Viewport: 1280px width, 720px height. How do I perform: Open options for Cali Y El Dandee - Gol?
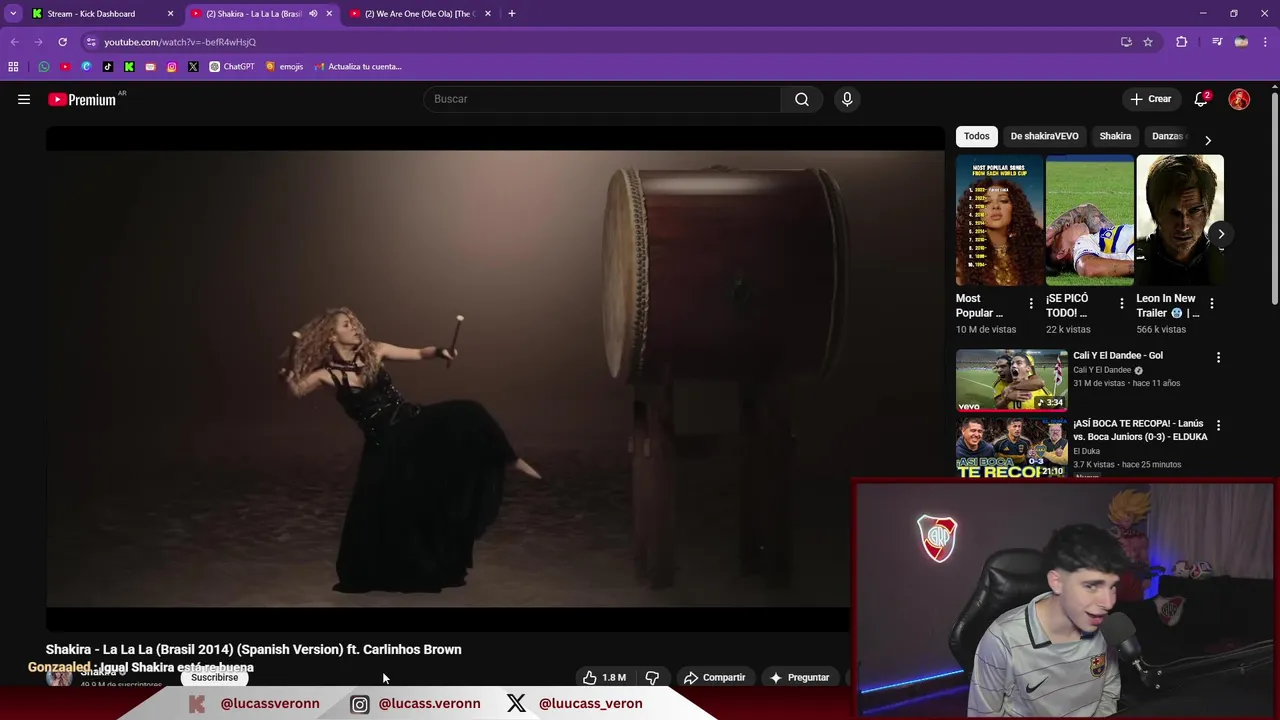1218,357
